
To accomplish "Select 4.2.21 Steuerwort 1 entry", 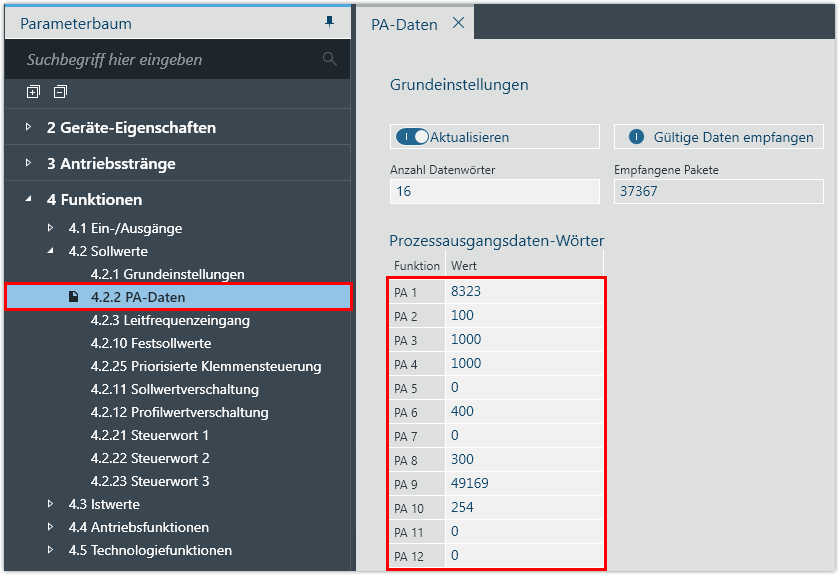I will click(x=149, y=435).
